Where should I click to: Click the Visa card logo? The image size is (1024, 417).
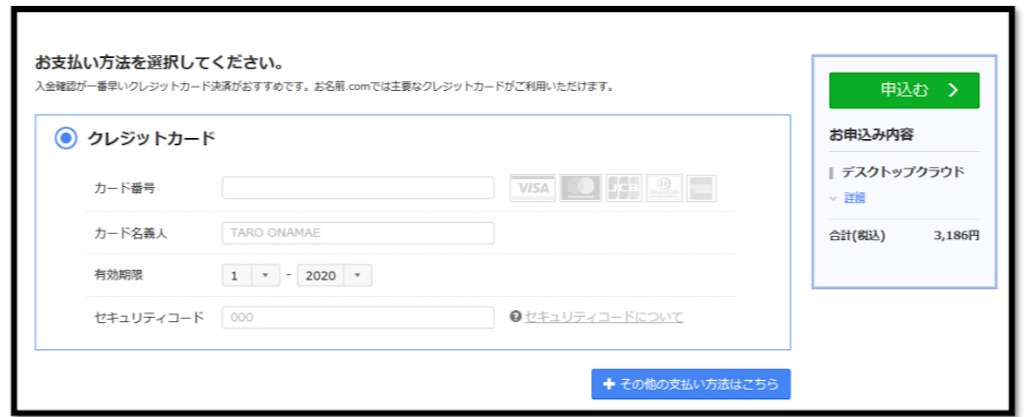pos(532,188)
